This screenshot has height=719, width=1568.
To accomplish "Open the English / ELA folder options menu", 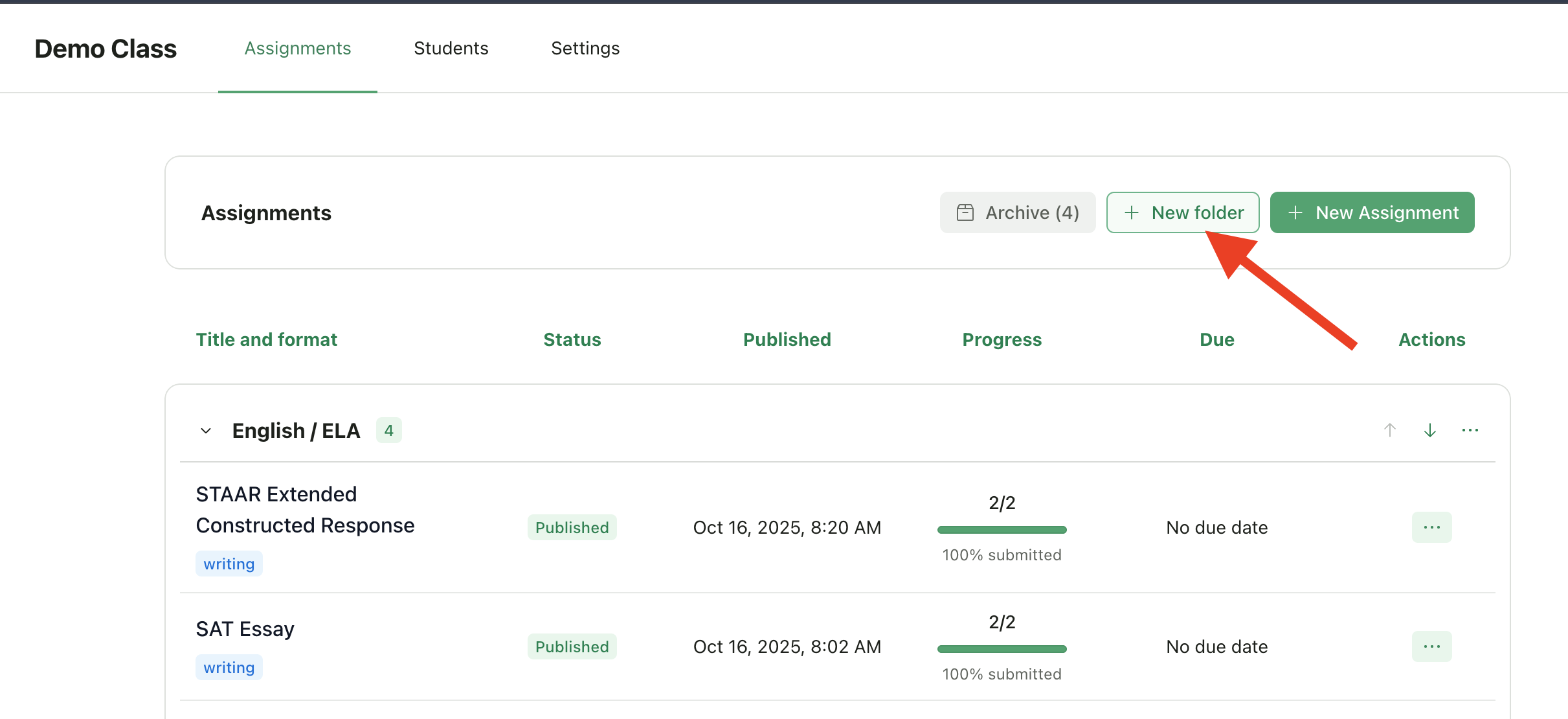I will (1472, 429).
